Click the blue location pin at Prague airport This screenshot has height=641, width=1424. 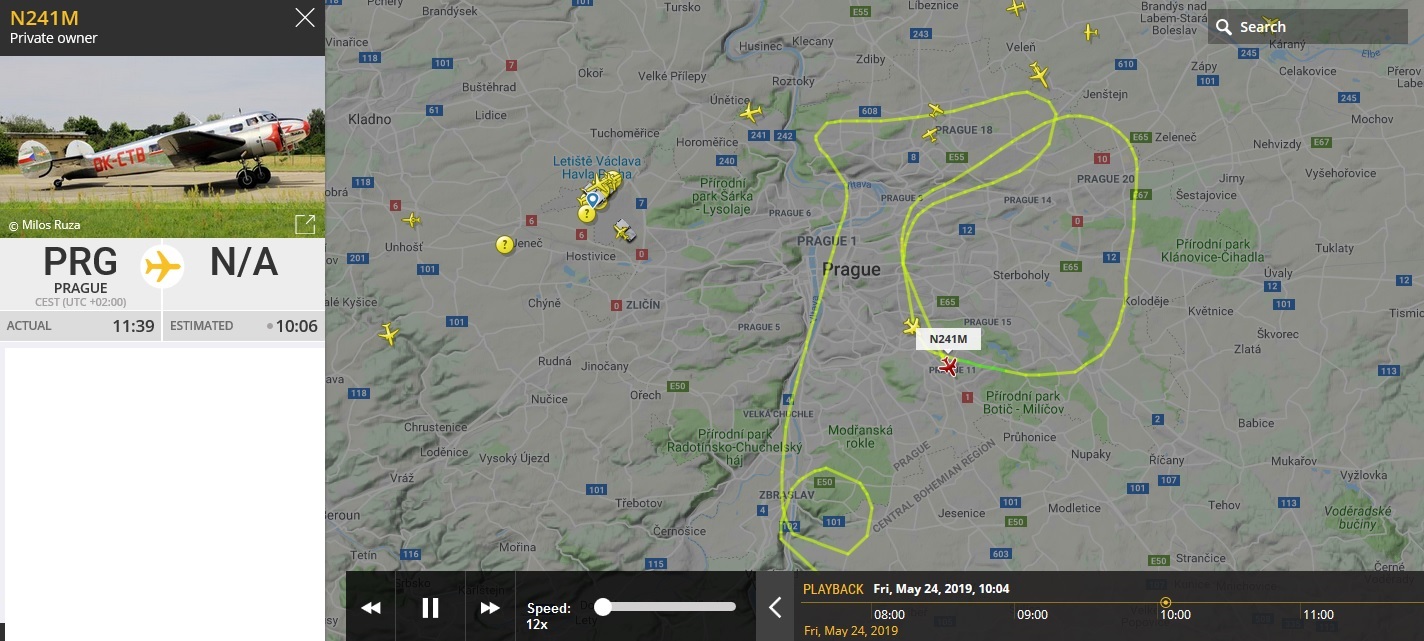click(x=592, y=200)
